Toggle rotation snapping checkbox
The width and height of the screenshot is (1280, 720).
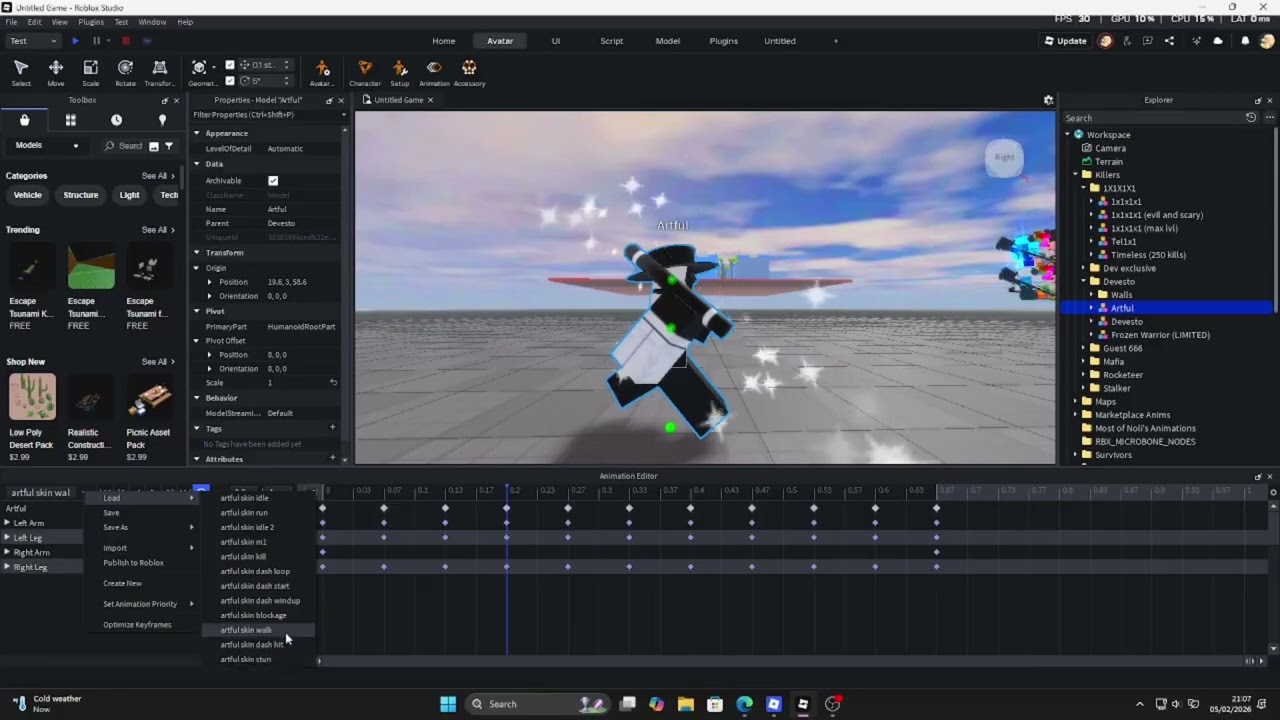pos(230,81)
